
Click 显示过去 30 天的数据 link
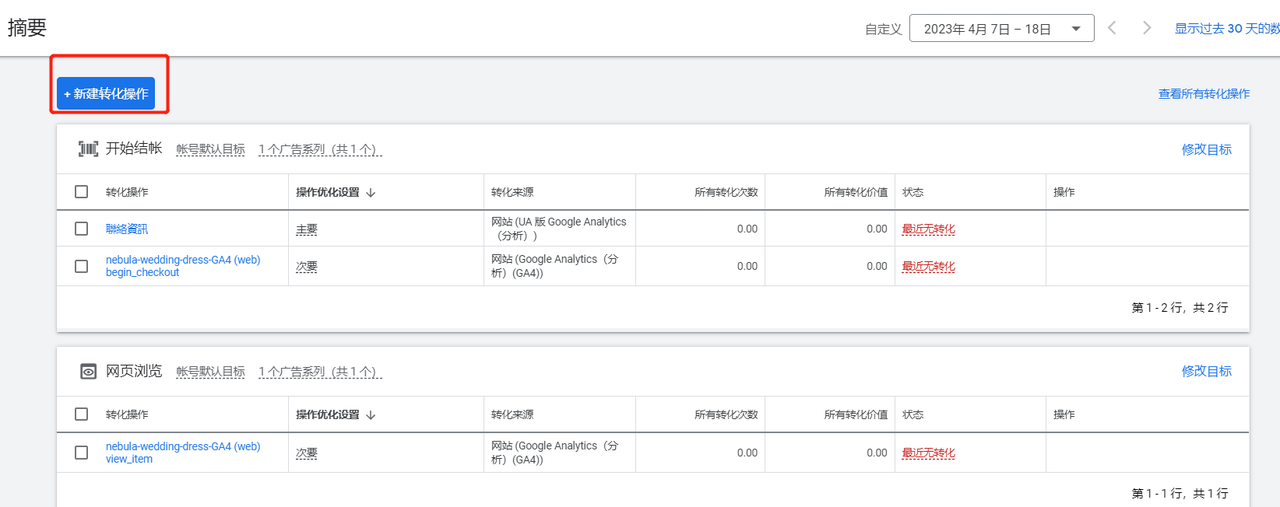(x=1227, y=29)
